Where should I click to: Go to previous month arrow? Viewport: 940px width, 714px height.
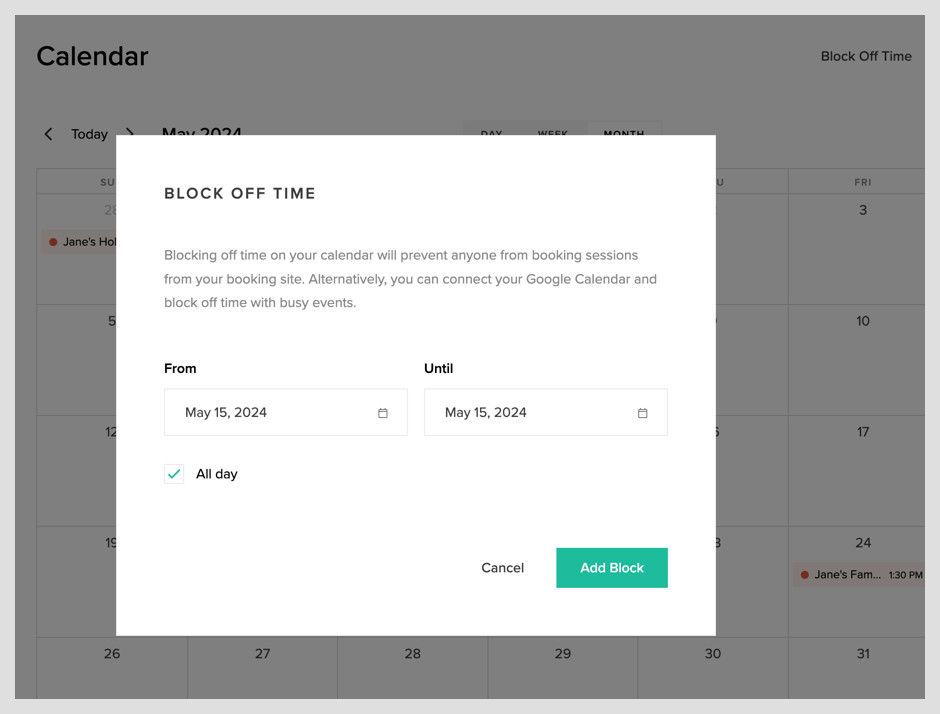coord(48,134)
